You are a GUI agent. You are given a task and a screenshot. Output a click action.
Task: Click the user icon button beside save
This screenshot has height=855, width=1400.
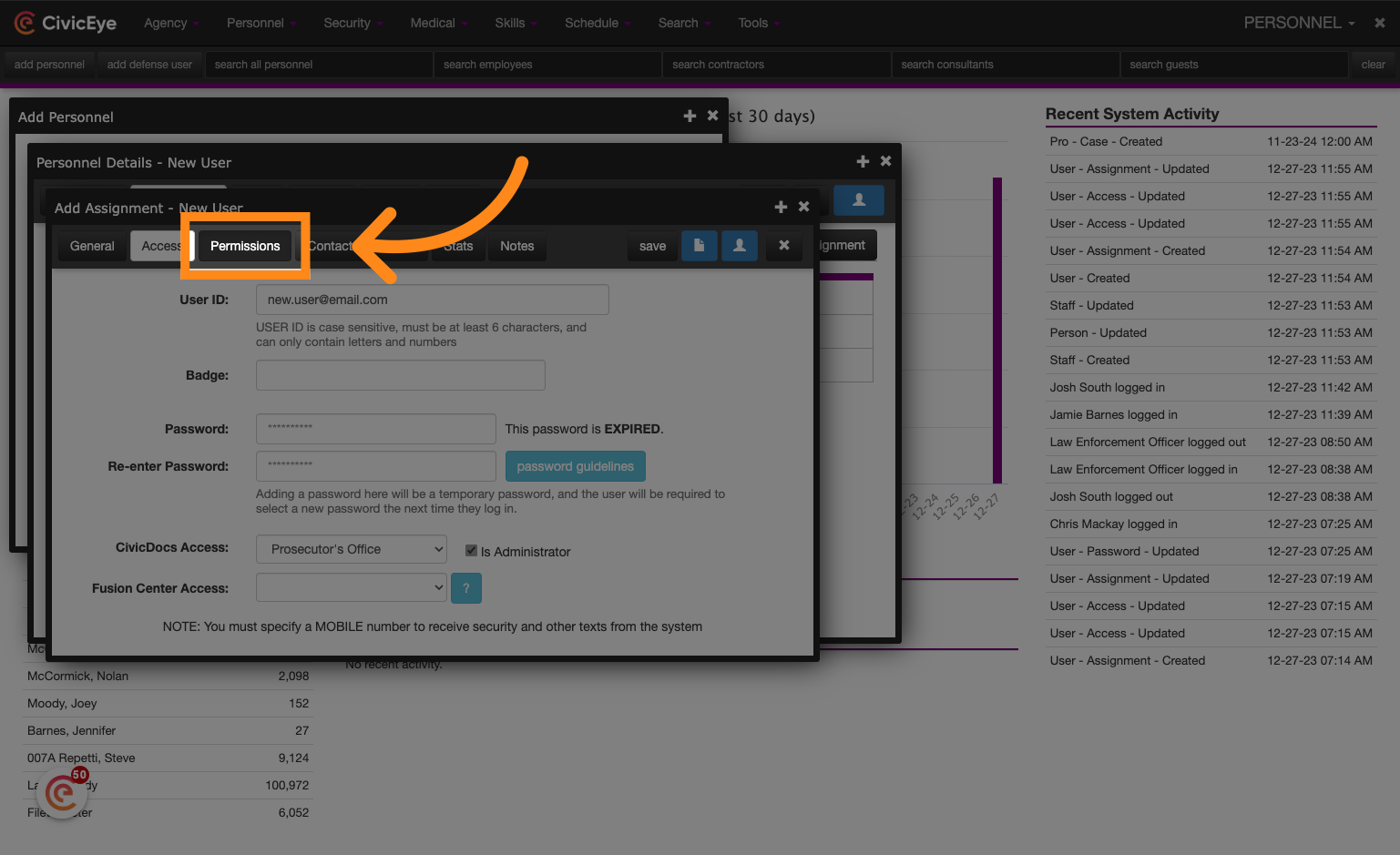(x=740, y=246)
